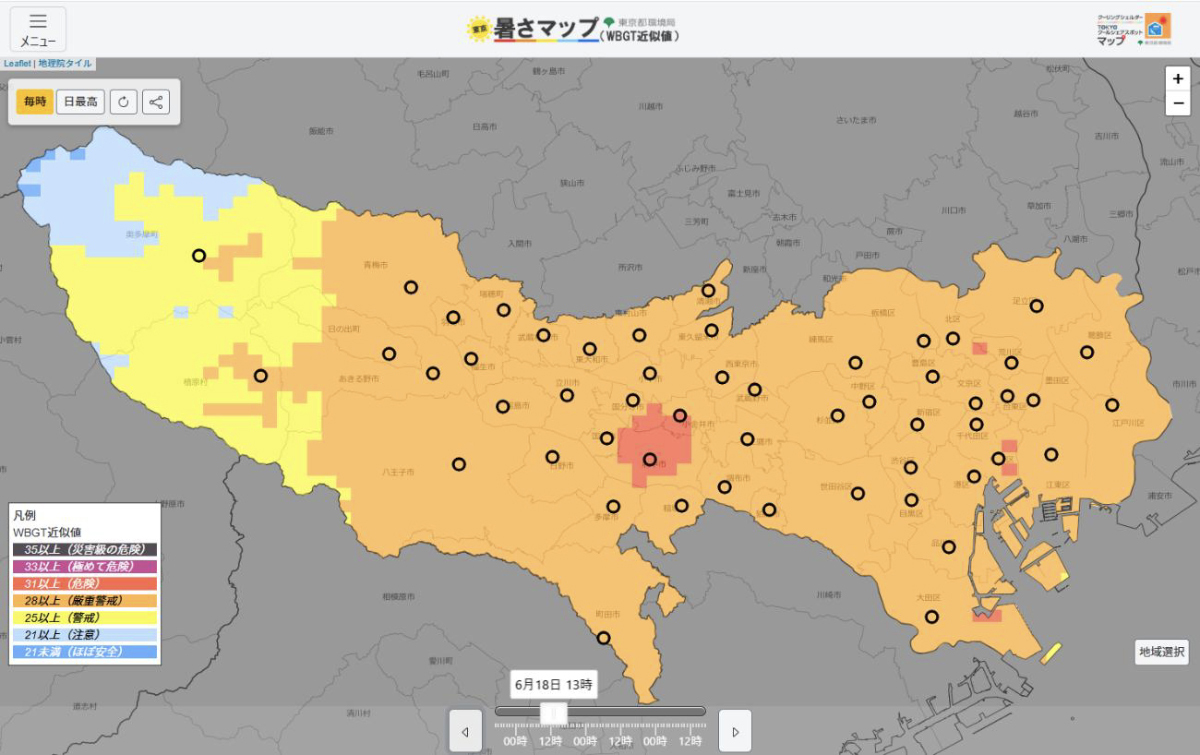Click the 川口市 map label
The image size is (1200, 755).
pyautogui.click(x=953, y=210)
